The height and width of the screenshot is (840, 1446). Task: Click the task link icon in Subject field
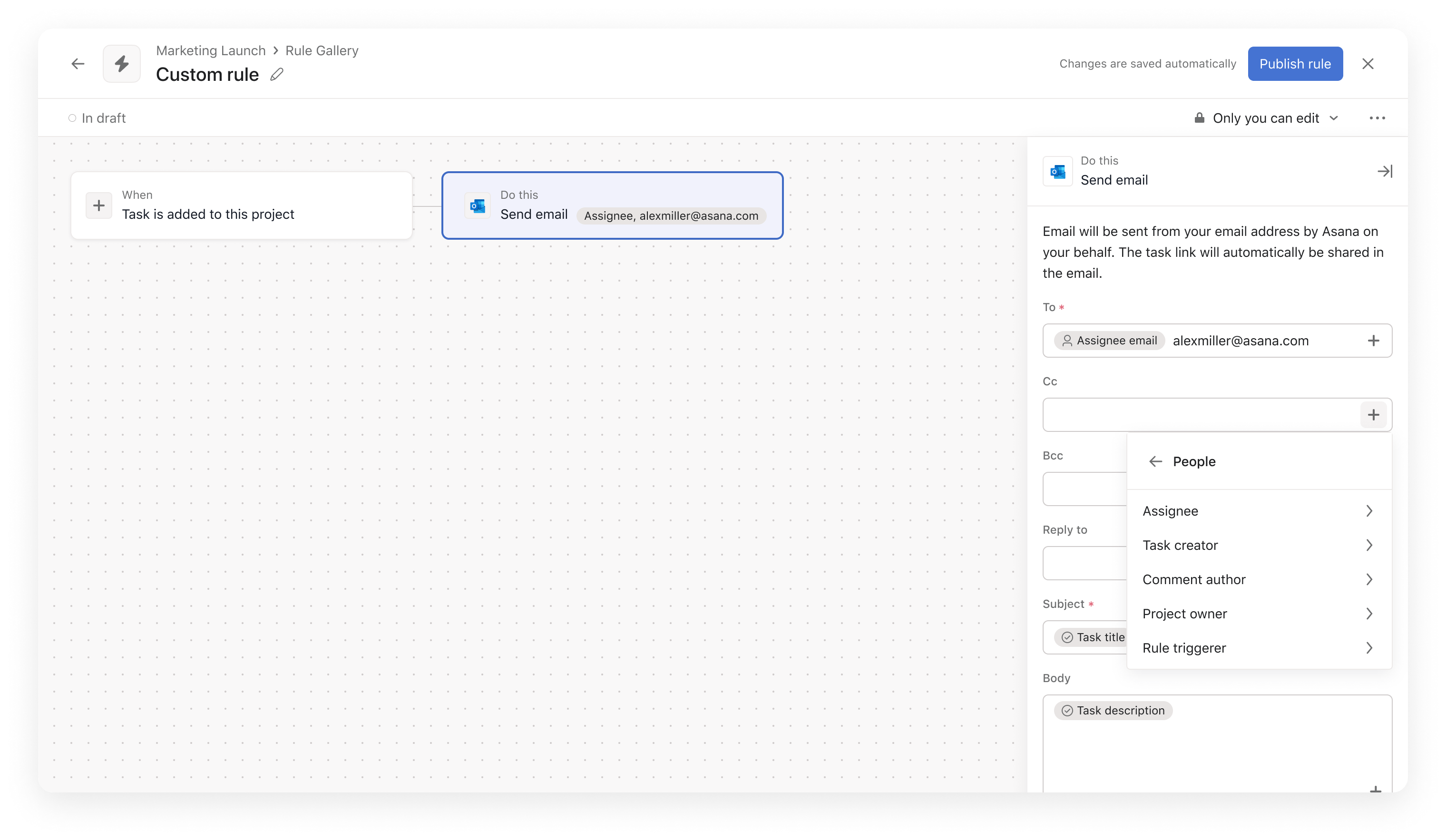click(1066, 637)
